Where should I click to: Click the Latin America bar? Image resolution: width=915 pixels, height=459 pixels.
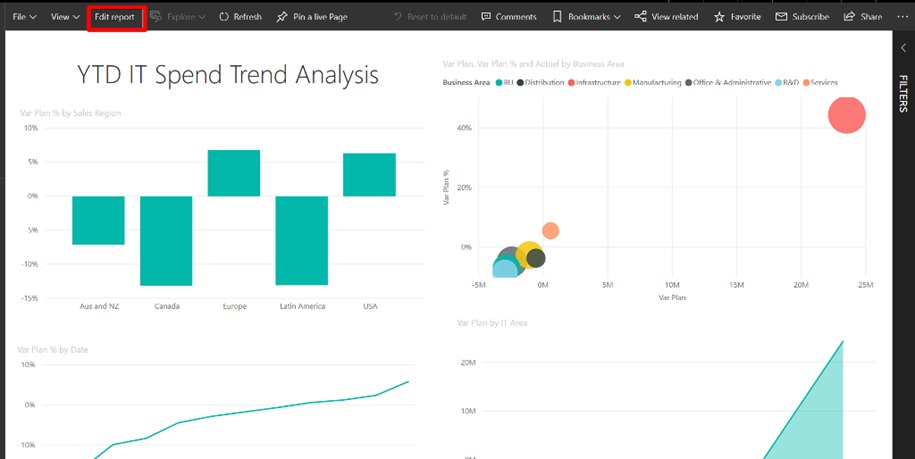click(302, 240)
